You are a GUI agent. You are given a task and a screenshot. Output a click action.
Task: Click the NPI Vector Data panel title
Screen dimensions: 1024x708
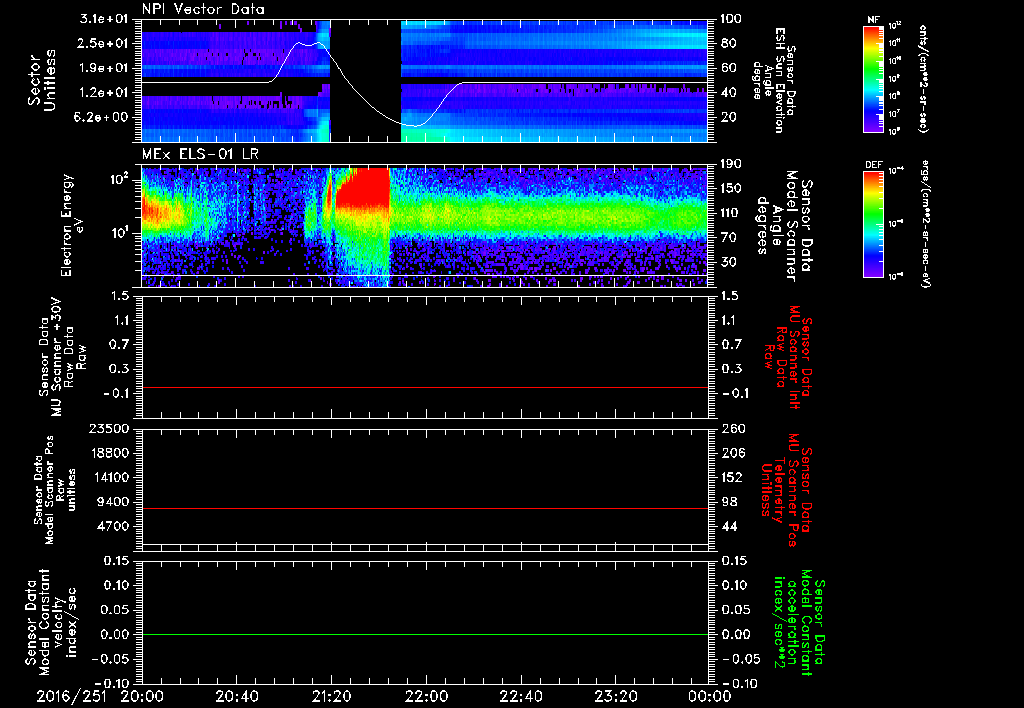coord(203,9)
